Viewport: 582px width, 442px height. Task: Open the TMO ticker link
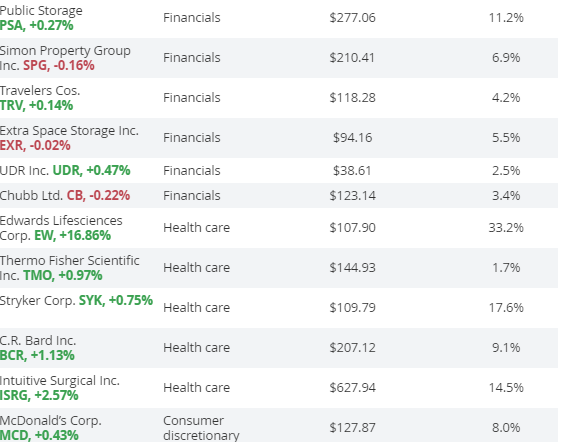63,275
